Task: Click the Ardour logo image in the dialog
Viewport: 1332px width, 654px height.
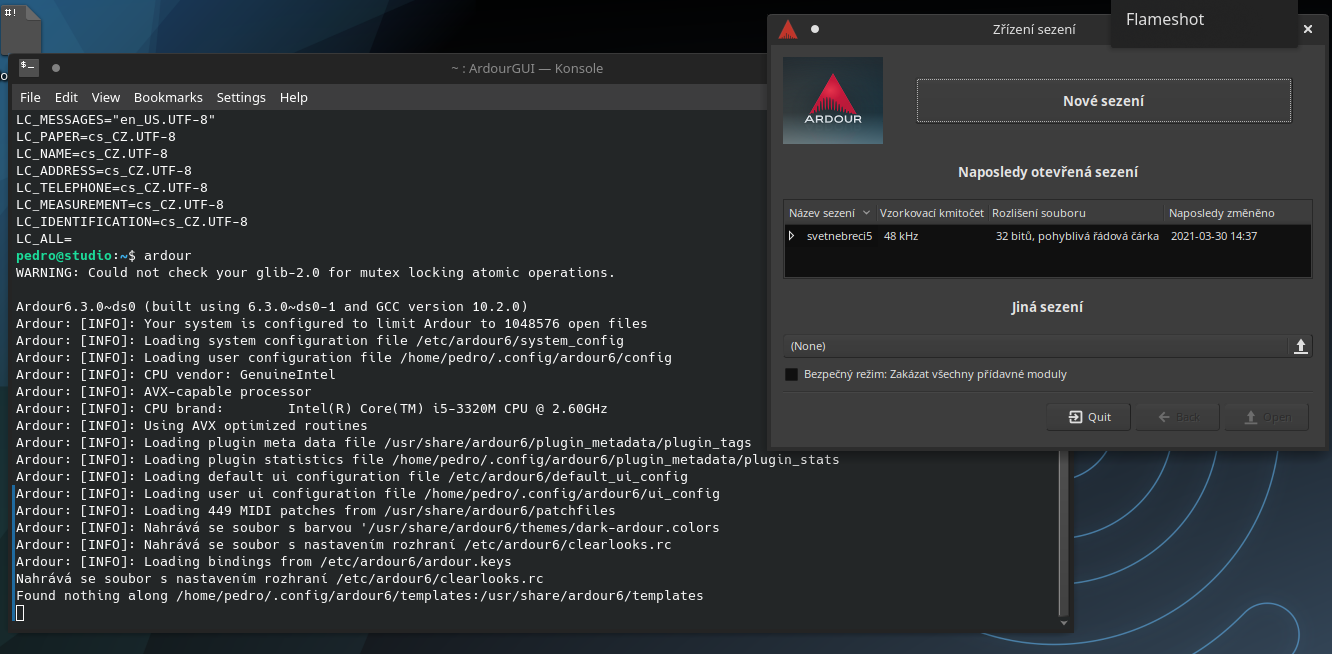Action: click(x=832, y=100)
